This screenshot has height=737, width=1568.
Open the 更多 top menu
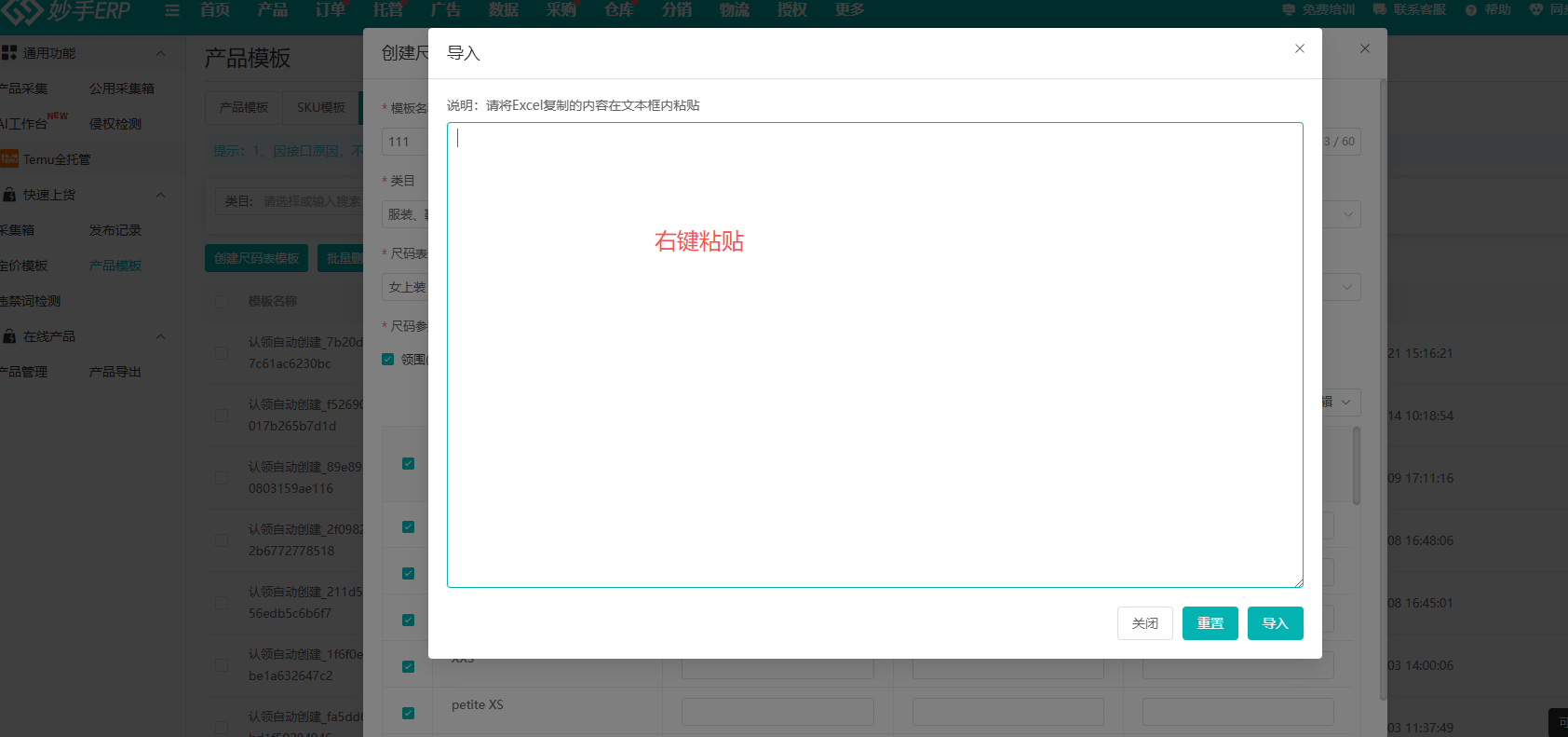[x=850, y=10]
